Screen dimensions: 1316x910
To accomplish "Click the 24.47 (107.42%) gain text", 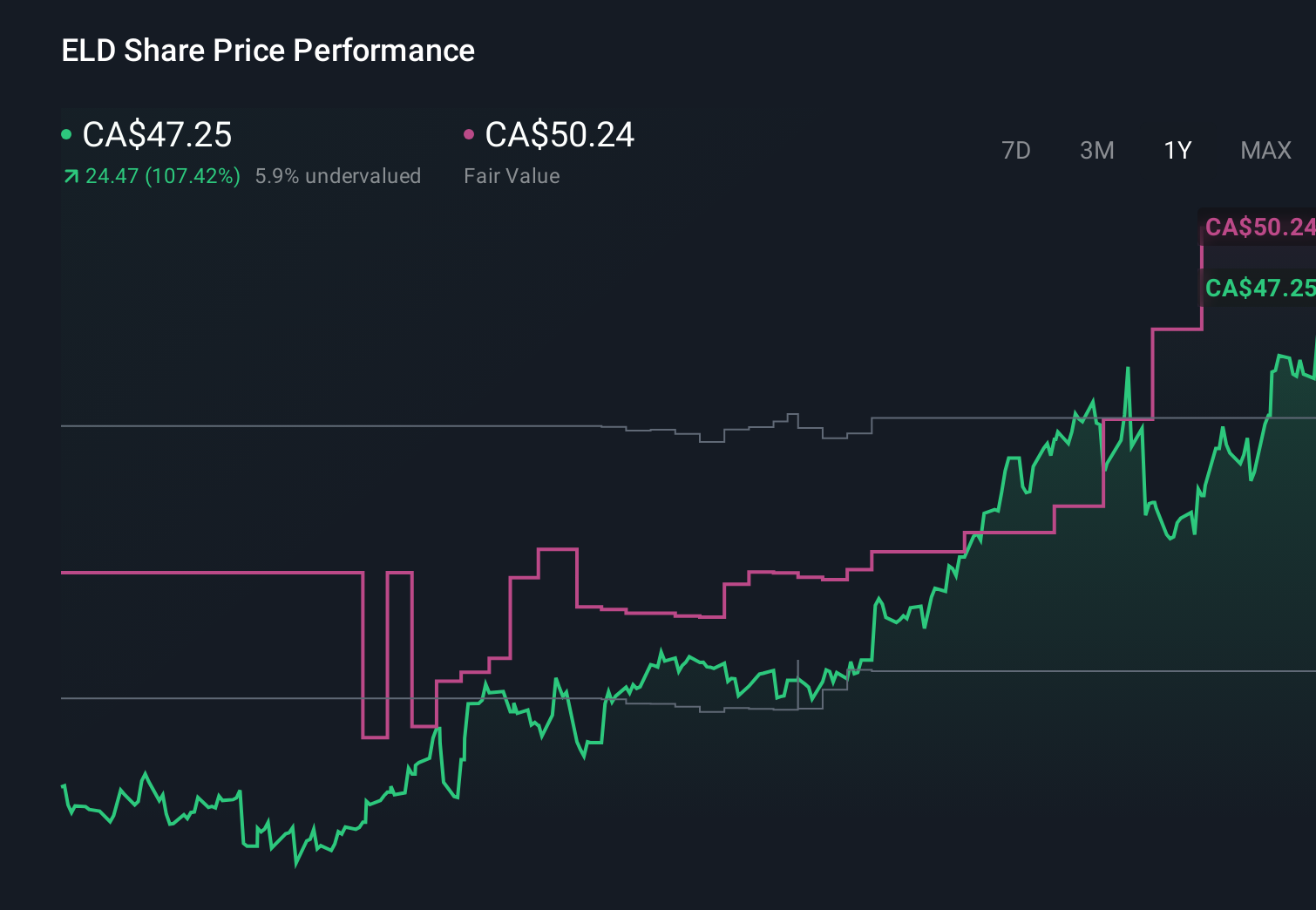I will coord(162,176).
